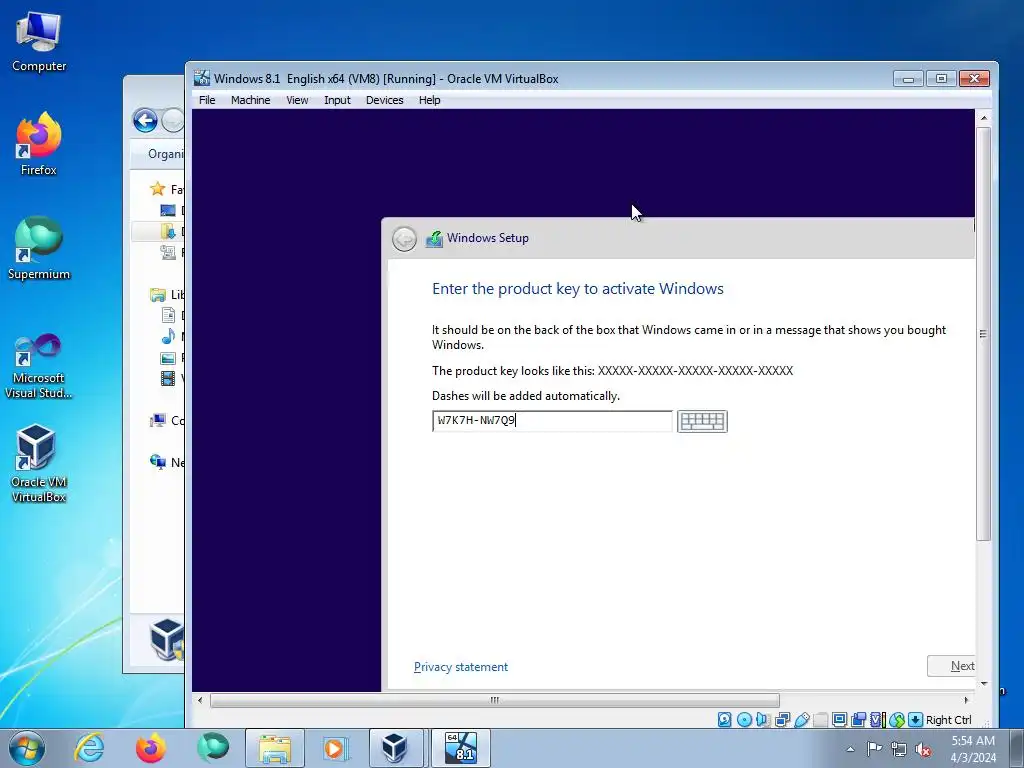Switch to the Windows 8.1 VM taskbar button
1024x768 pixels.
[460, 748]
